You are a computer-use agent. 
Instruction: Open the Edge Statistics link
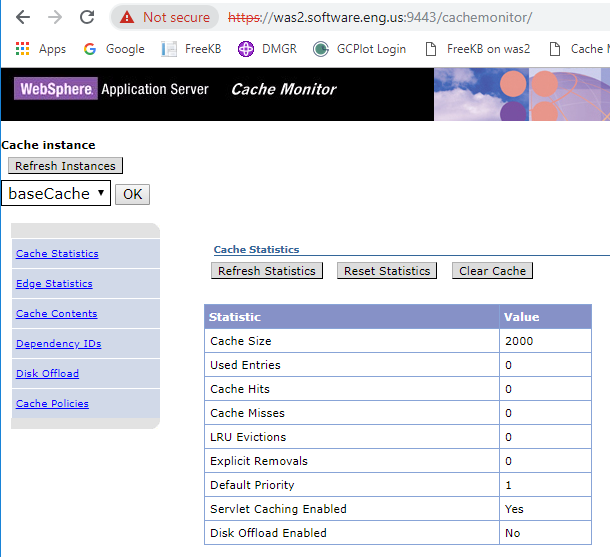point(54,284)
